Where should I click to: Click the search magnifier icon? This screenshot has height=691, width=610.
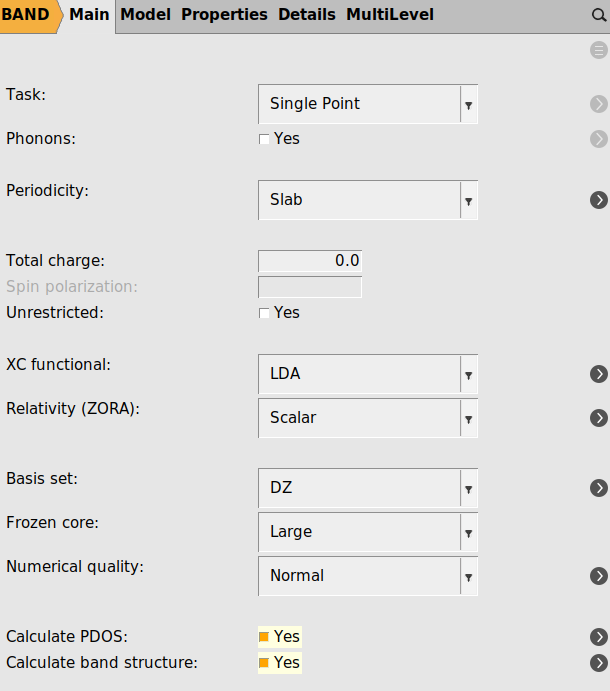coord(599,15)
